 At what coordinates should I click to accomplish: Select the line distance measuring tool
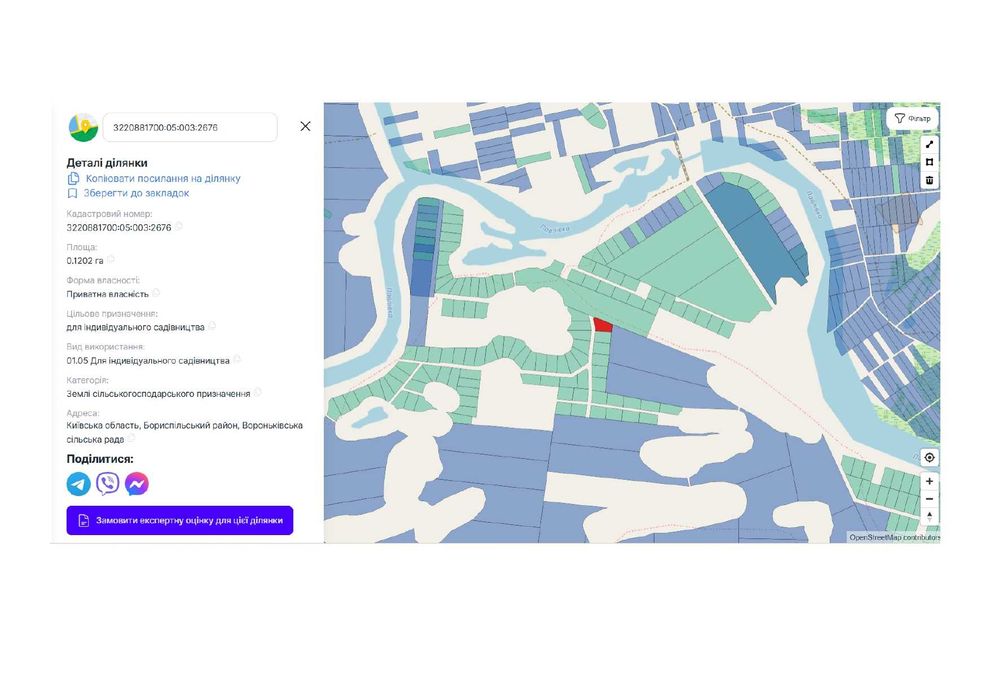coord(929,144)
